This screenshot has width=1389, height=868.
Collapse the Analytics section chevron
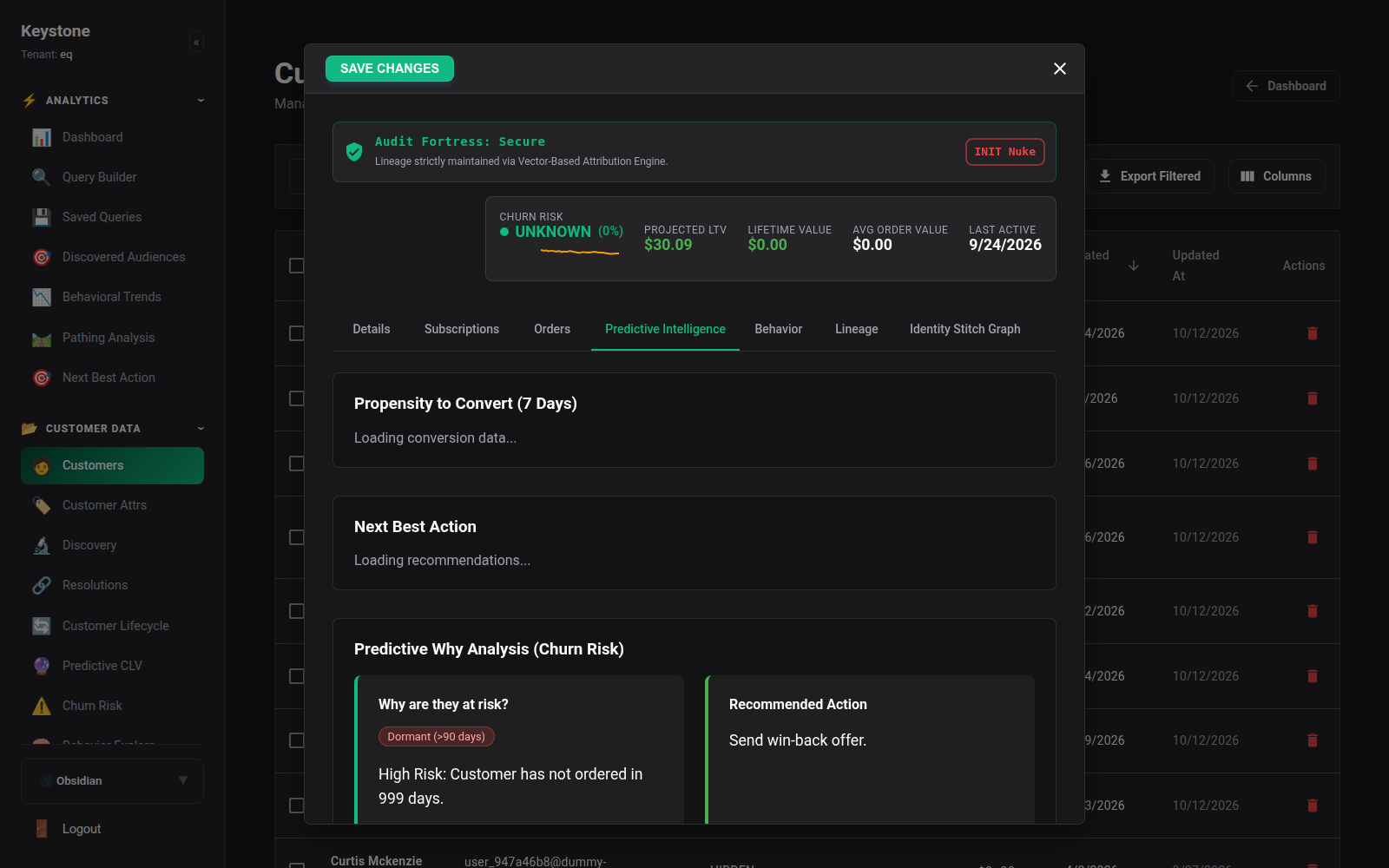point(201,101)
